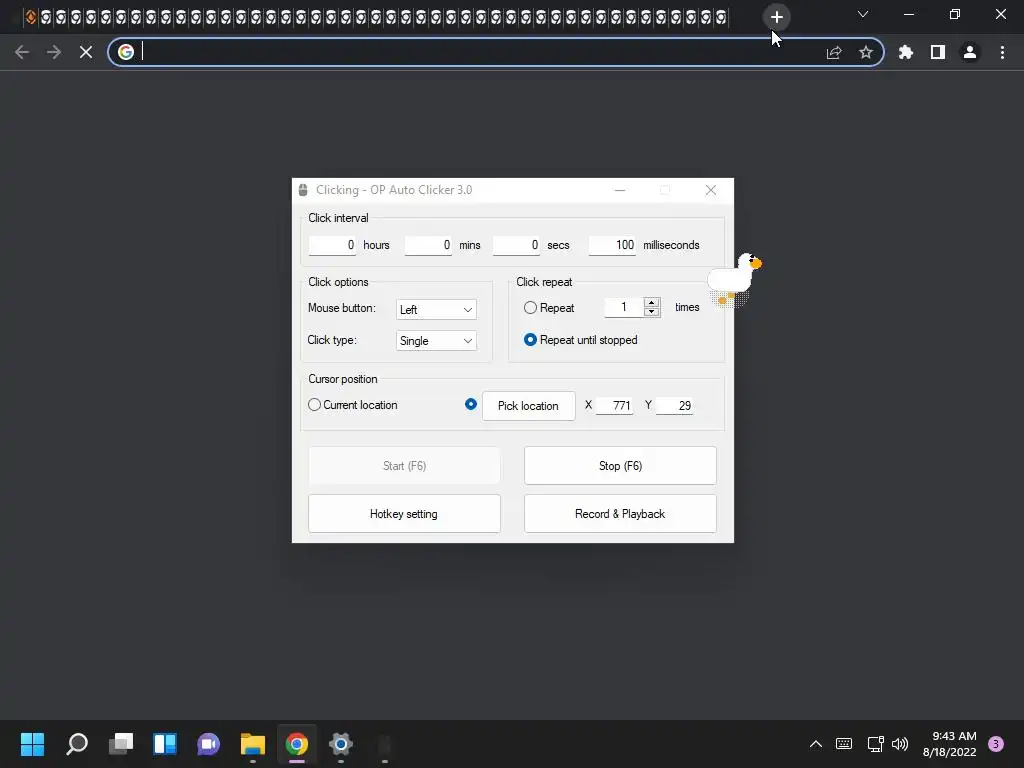Bookmark this tab with the star icon

(x=866, y=52)
